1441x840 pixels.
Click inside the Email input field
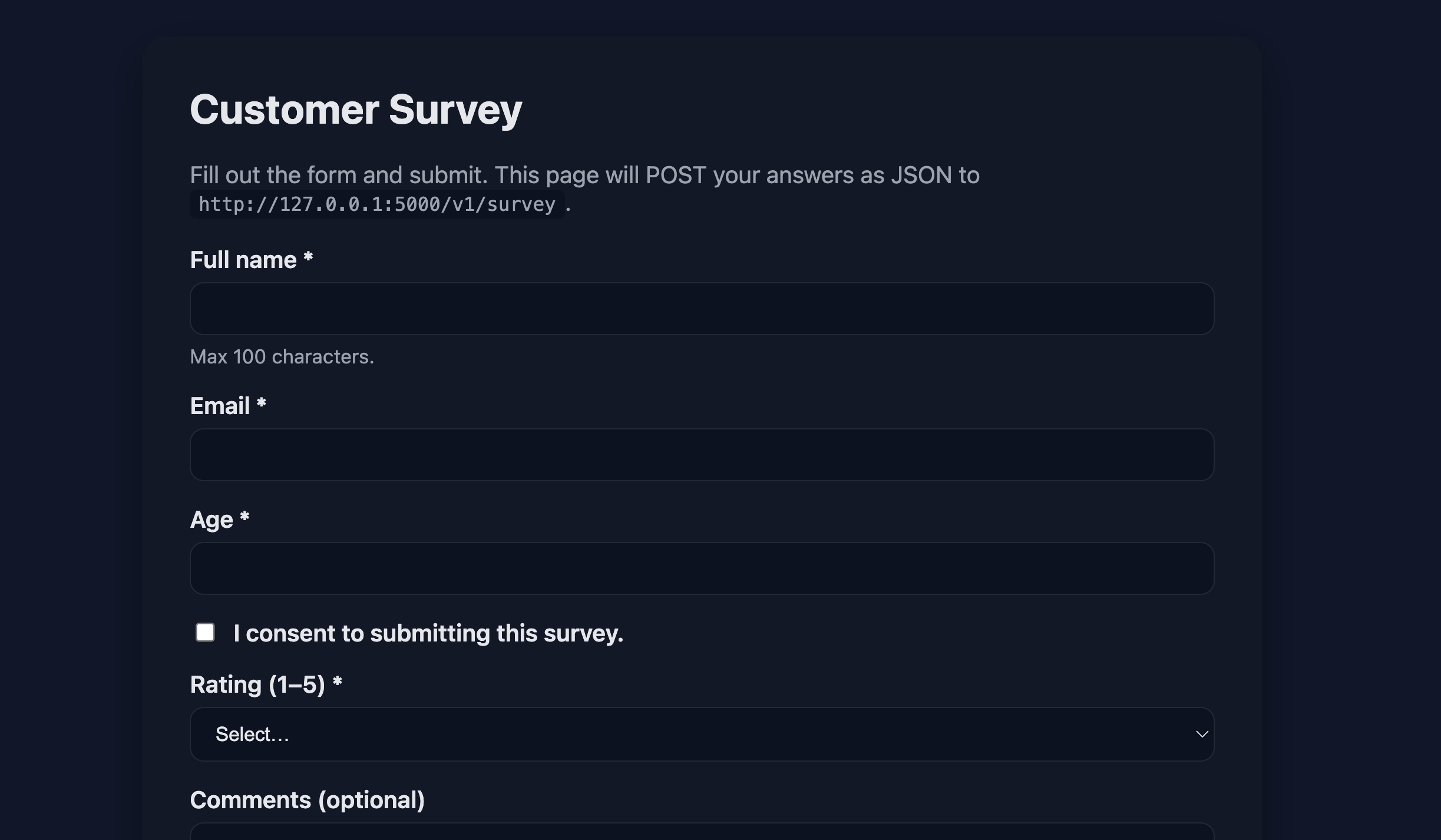701,455
